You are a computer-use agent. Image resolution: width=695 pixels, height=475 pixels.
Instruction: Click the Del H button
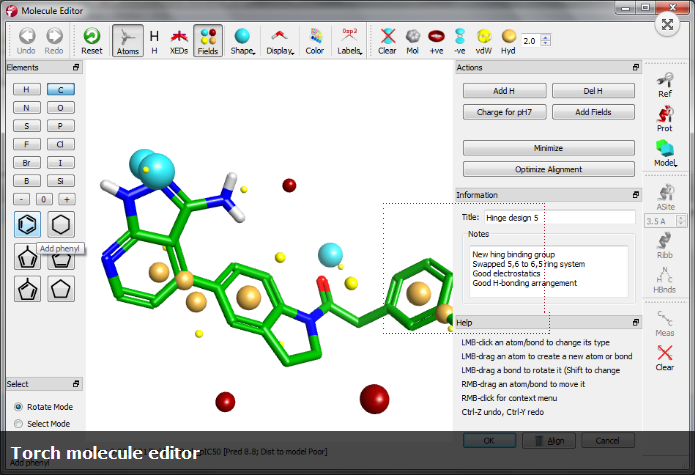click(593, 91)
